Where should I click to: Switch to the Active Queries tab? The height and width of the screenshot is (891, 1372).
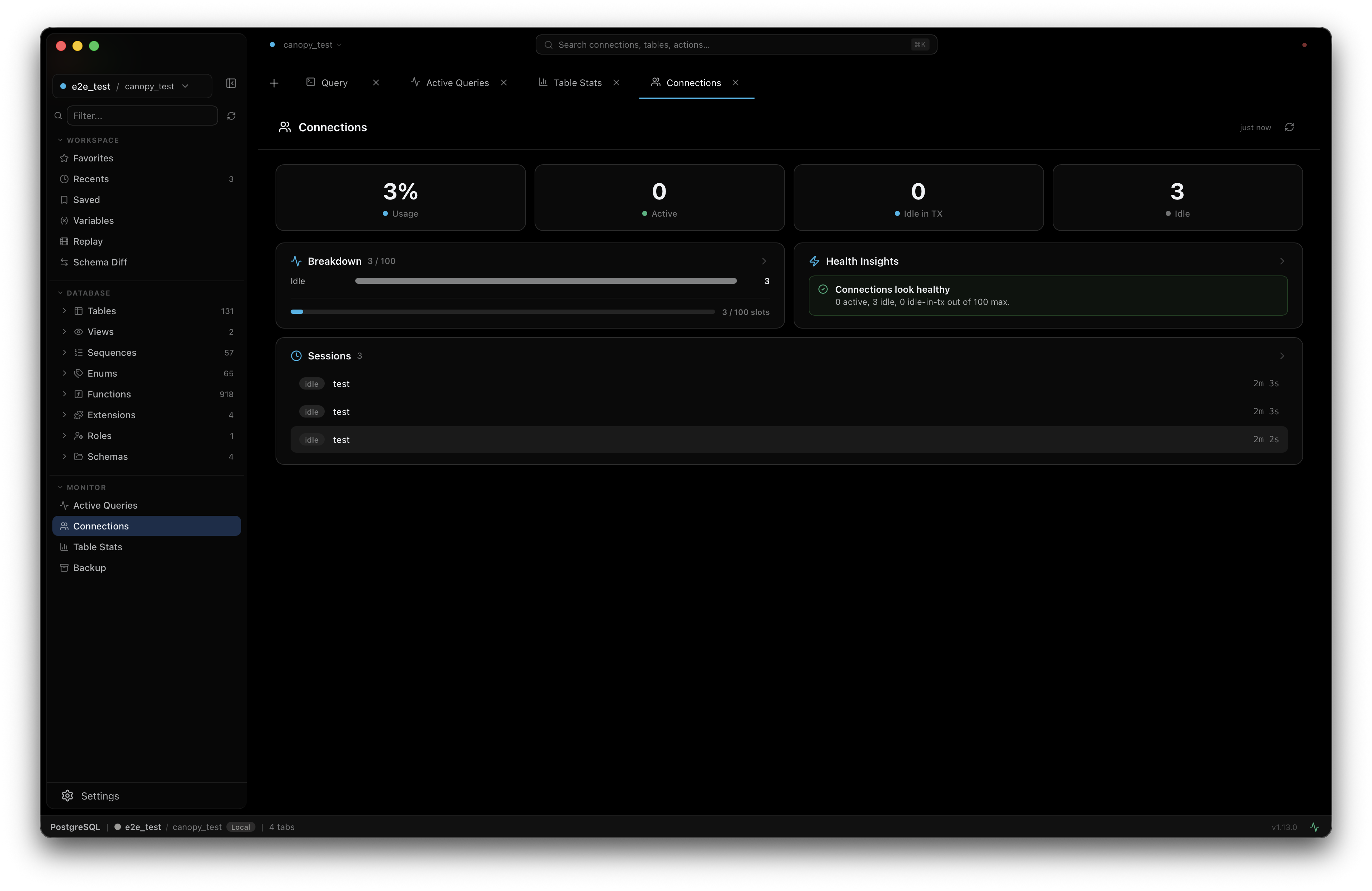(x=457, y=82)
